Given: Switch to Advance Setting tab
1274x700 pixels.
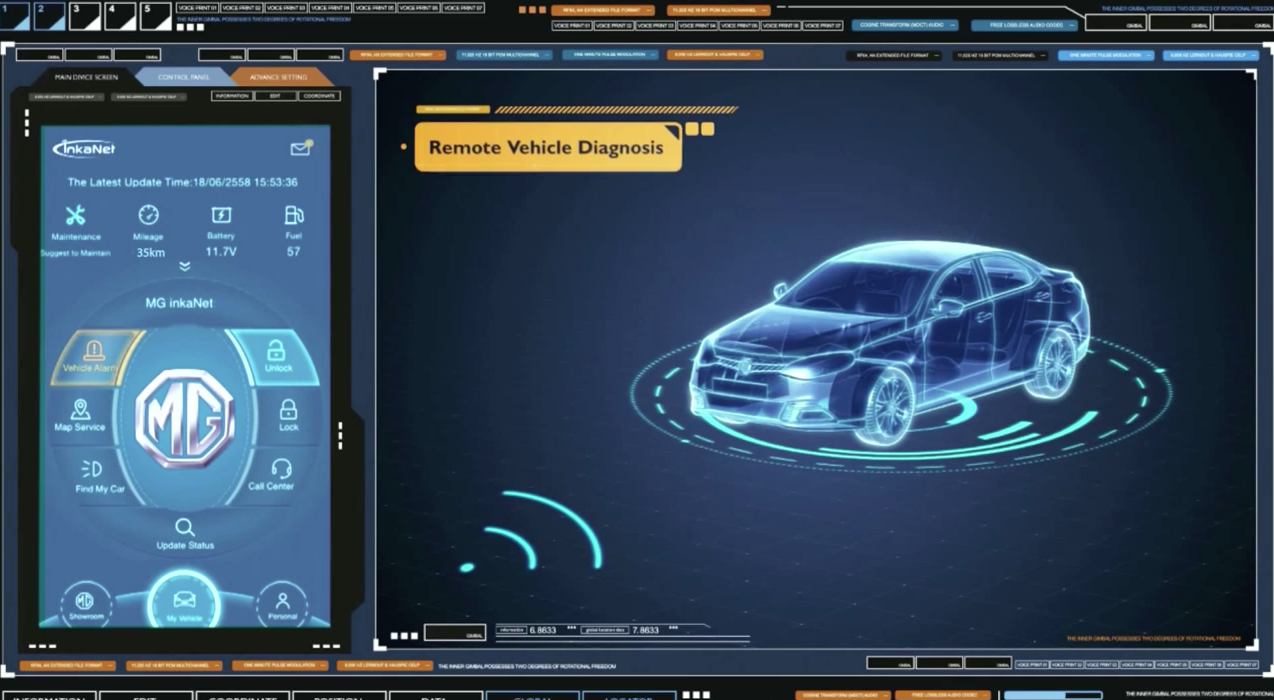Looking at the screenshot, I should point(279,77).
